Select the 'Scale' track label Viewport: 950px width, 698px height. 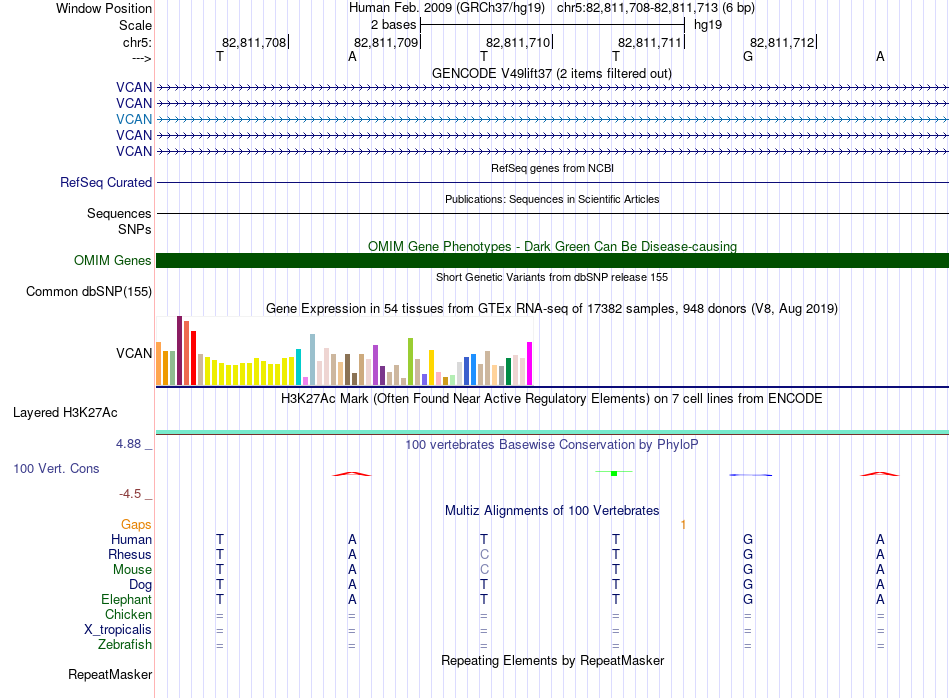click(135, 25)
